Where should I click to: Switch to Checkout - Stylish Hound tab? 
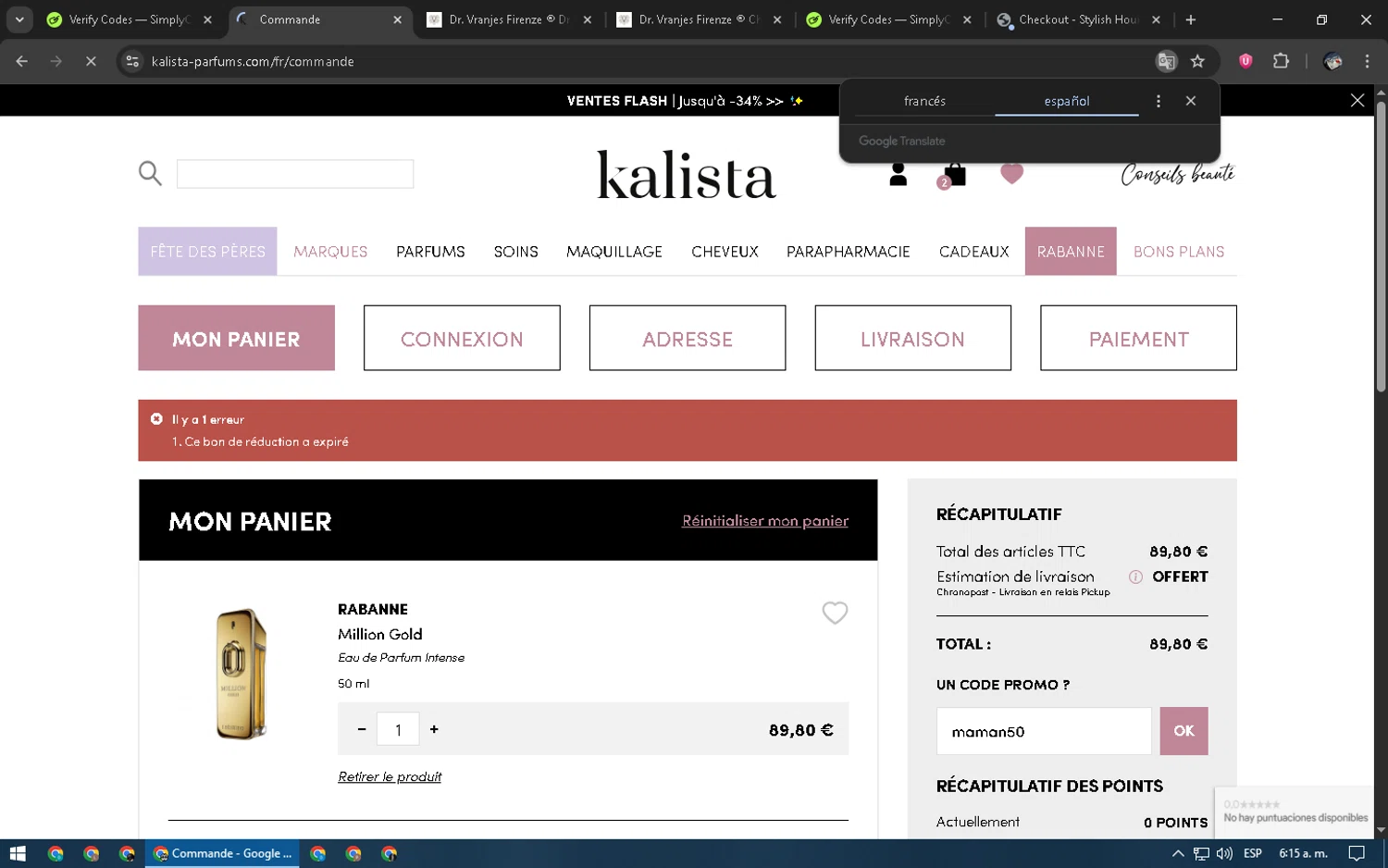(1078, 19)
